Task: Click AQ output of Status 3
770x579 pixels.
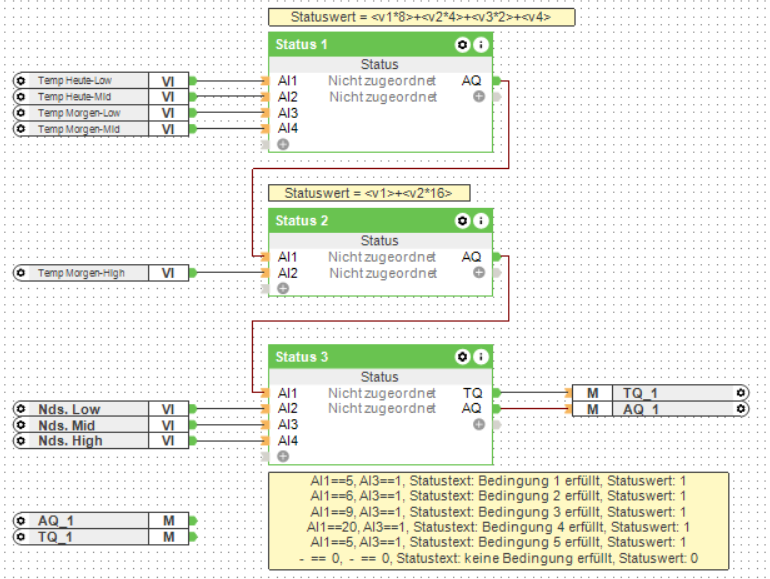Action: point(471,408)
